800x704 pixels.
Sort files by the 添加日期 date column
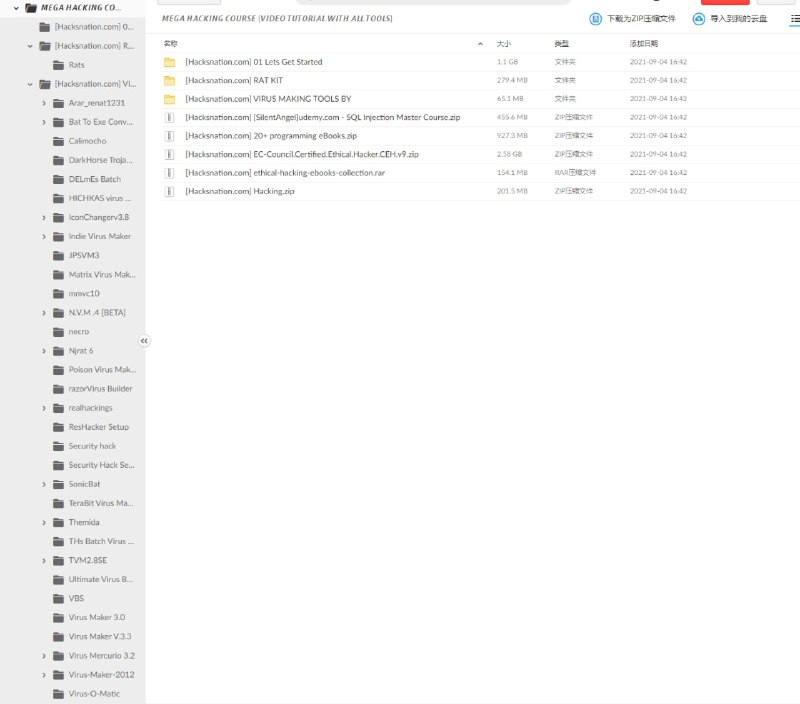click(643, 44)
